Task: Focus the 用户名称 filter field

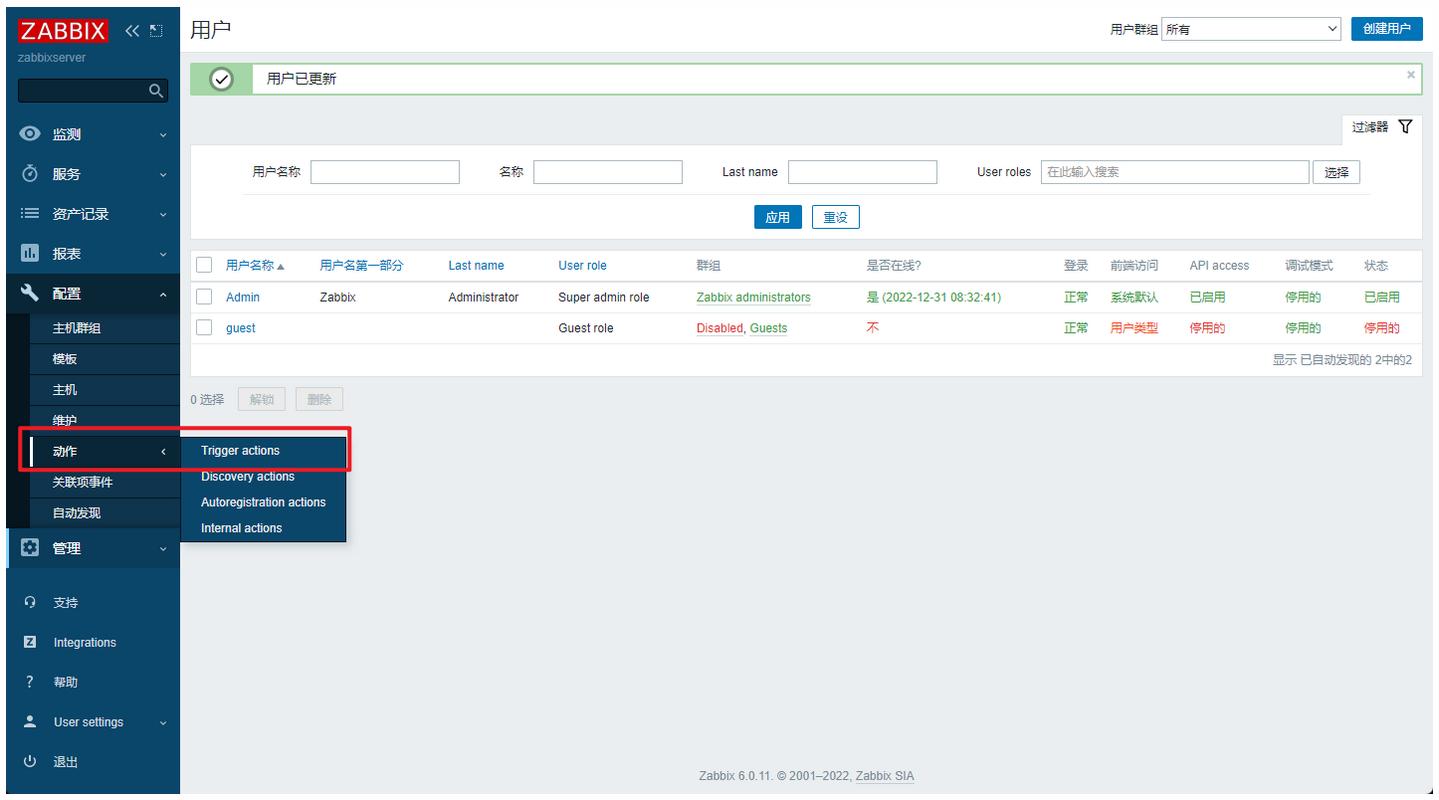Action: pyautogui.click(x=385, y=172)
